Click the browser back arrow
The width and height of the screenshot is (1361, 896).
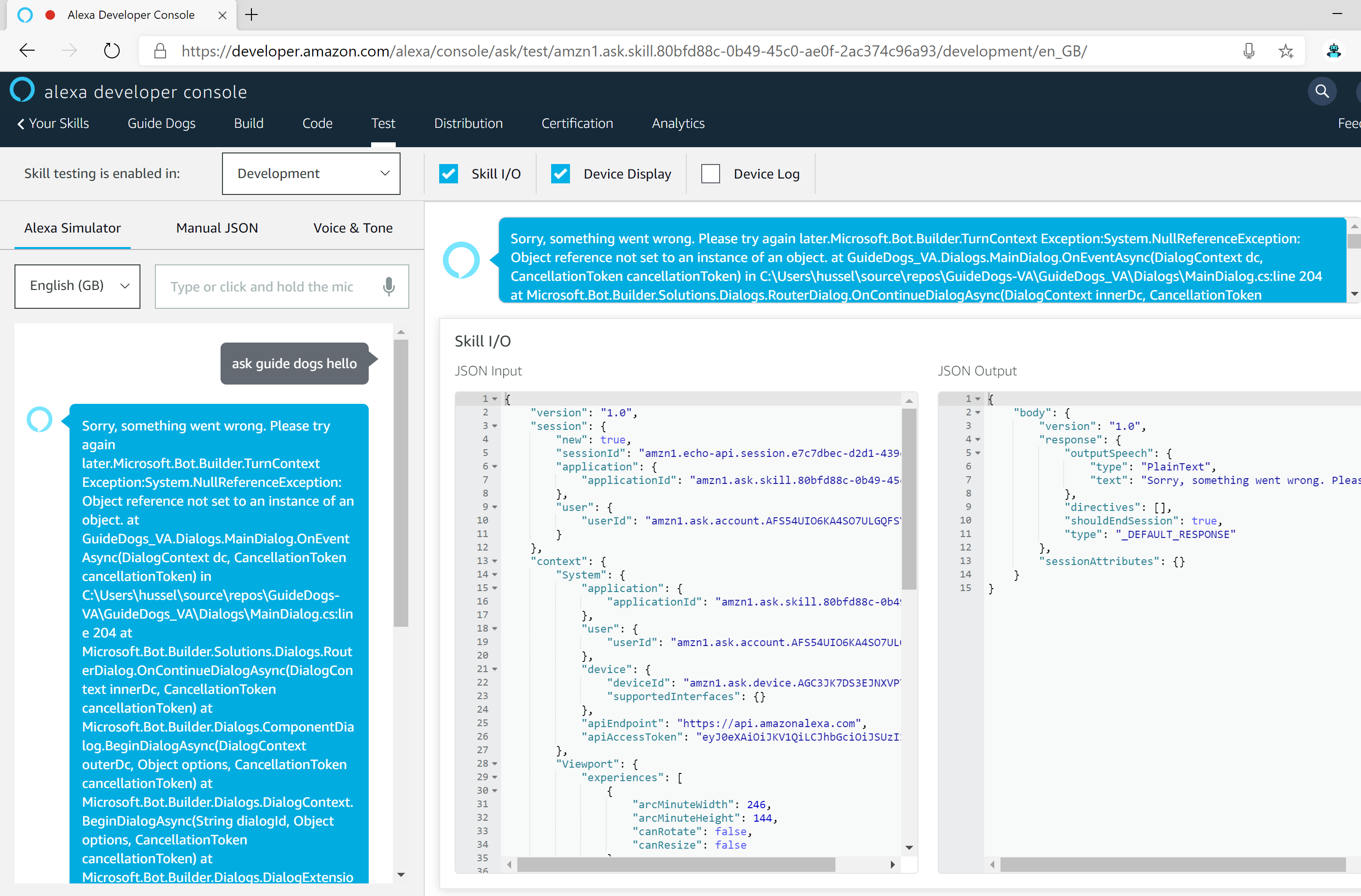click(27, 51)
